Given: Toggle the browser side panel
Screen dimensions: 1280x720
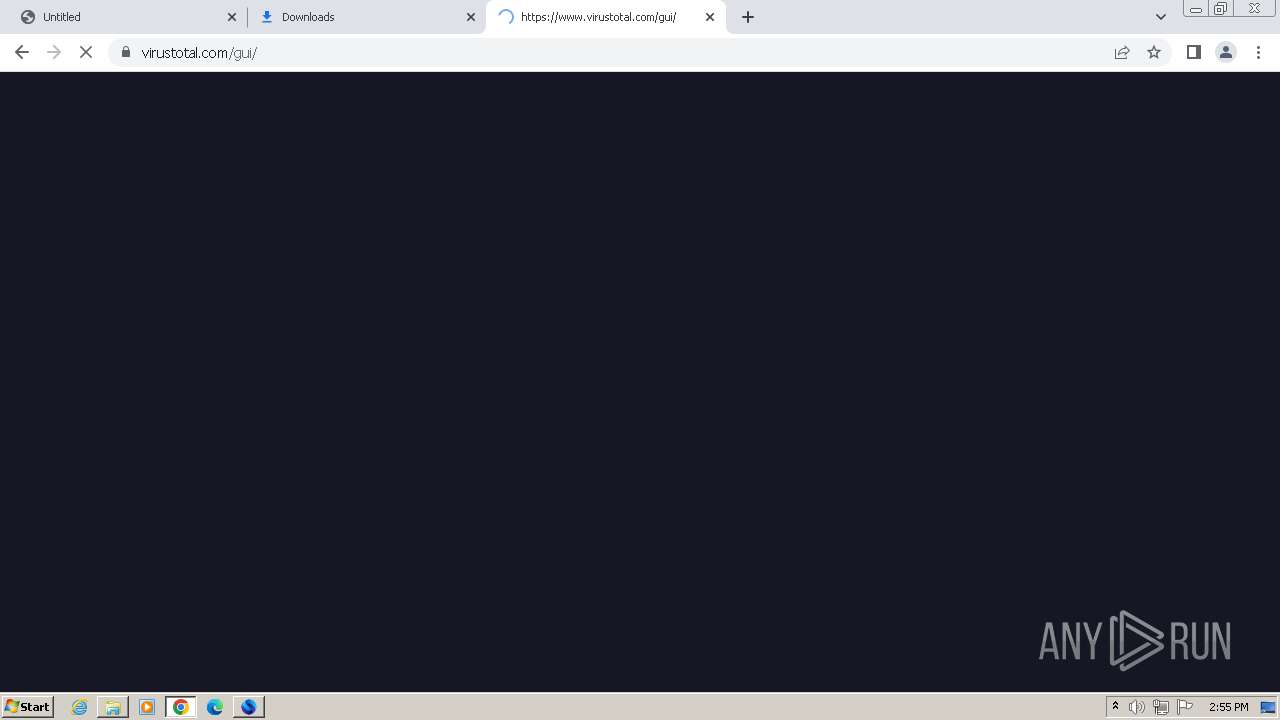Looking at the screenshot, I should pos(1193,52).
